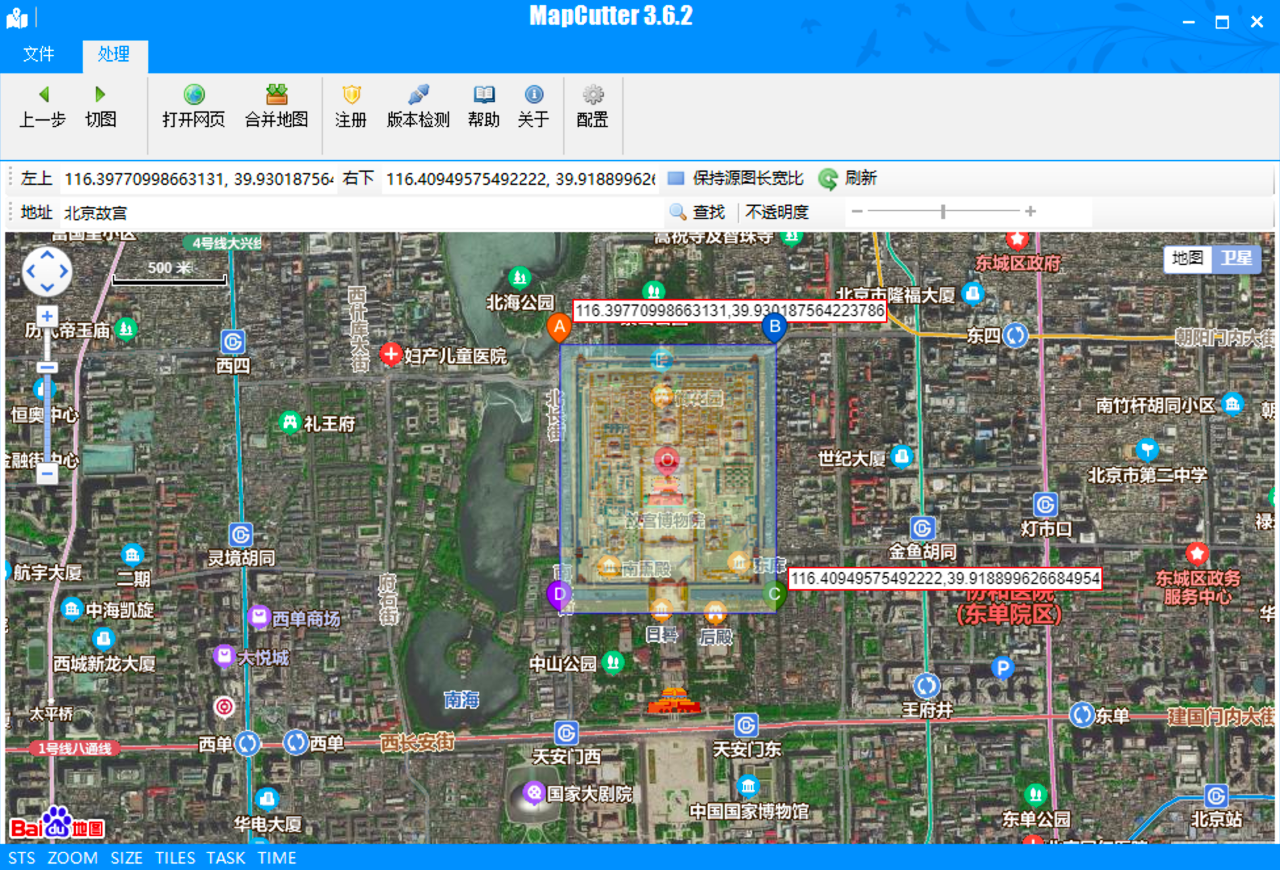Launch the 合并地图 merge map tool
Image resolution: width=1280 pixels, height=870 pixels.
pyautogui.click(x=277, y=107)
